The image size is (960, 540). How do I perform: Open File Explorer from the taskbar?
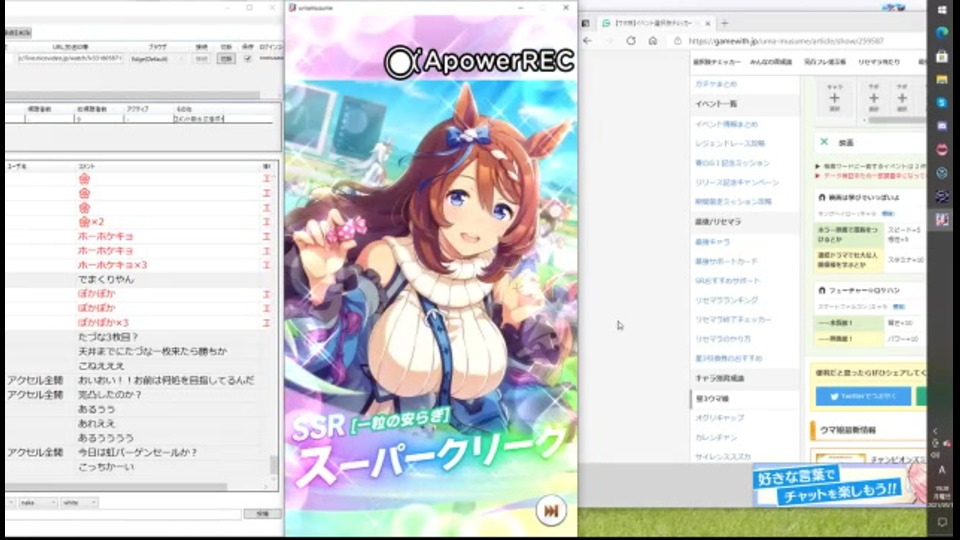942,80
